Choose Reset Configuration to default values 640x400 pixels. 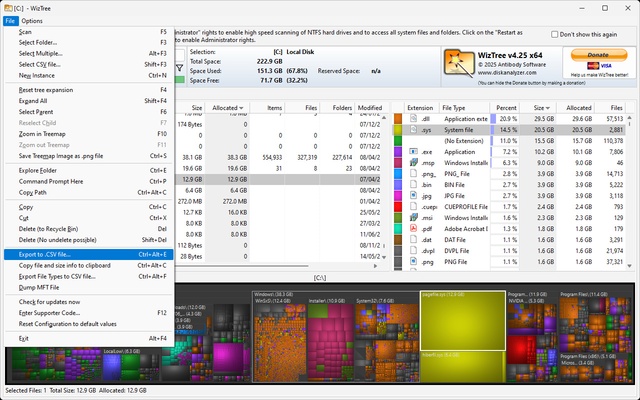tap(89, 324)
